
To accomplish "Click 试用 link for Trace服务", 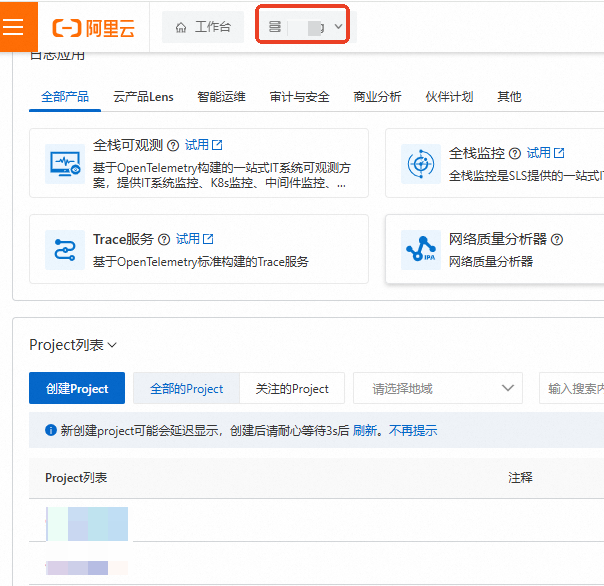I will pyautogui.click(x=188, y=239).
